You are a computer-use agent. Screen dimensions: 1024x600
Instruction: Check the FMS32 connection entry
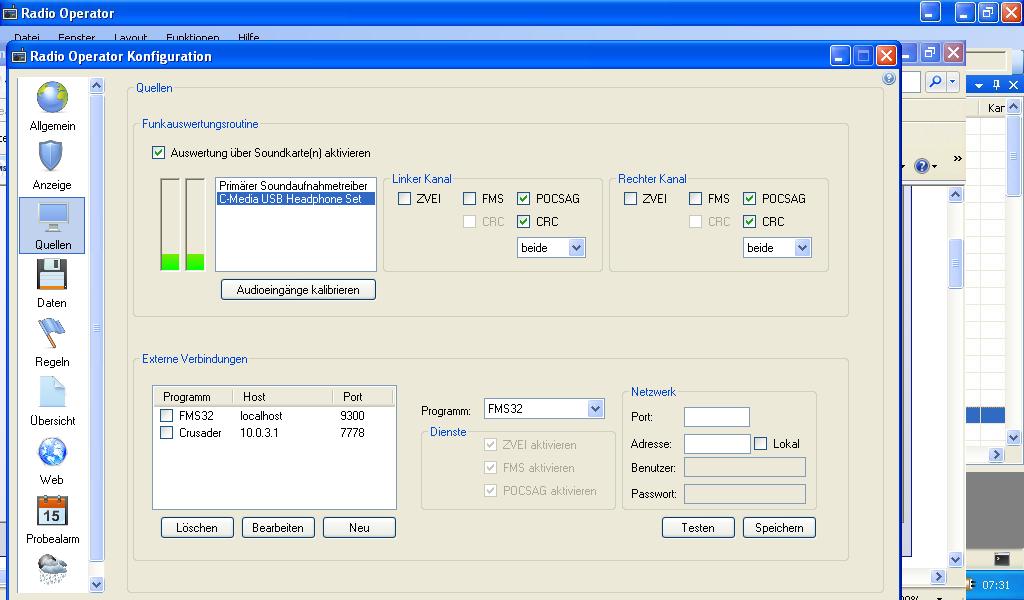[x=167, y=416]
